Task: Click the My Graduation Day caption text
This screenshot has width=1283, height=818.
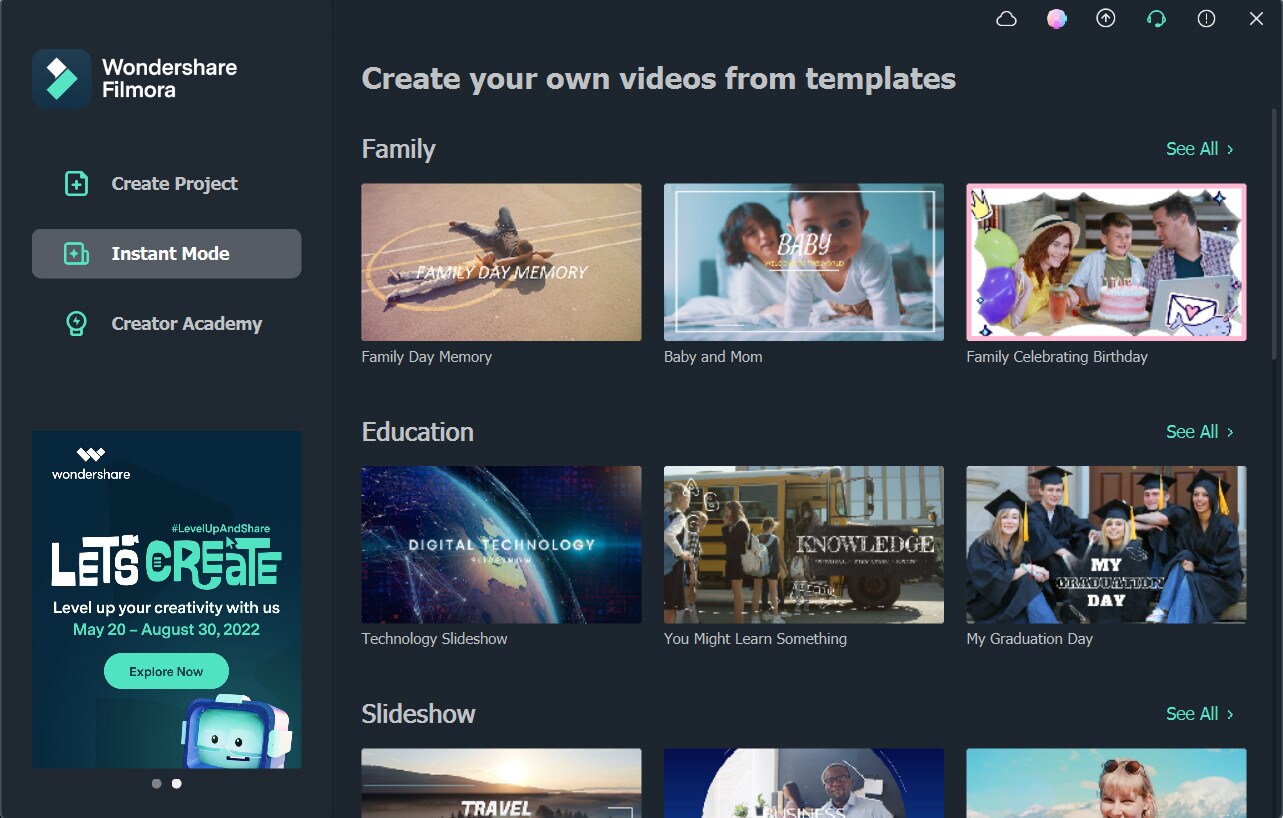Action: pyautogui.click(x=1029, y=639)
